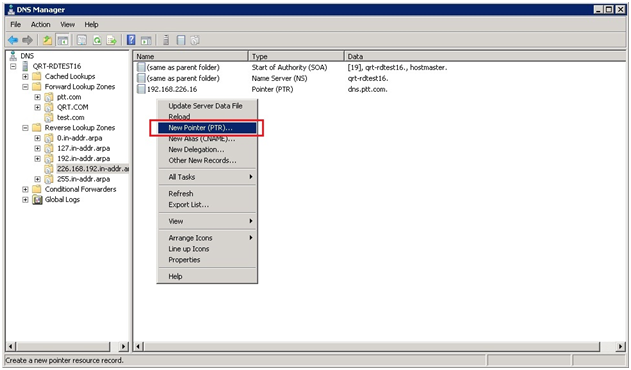Click the record icon of the Name Server row

[x=141, y=78]
